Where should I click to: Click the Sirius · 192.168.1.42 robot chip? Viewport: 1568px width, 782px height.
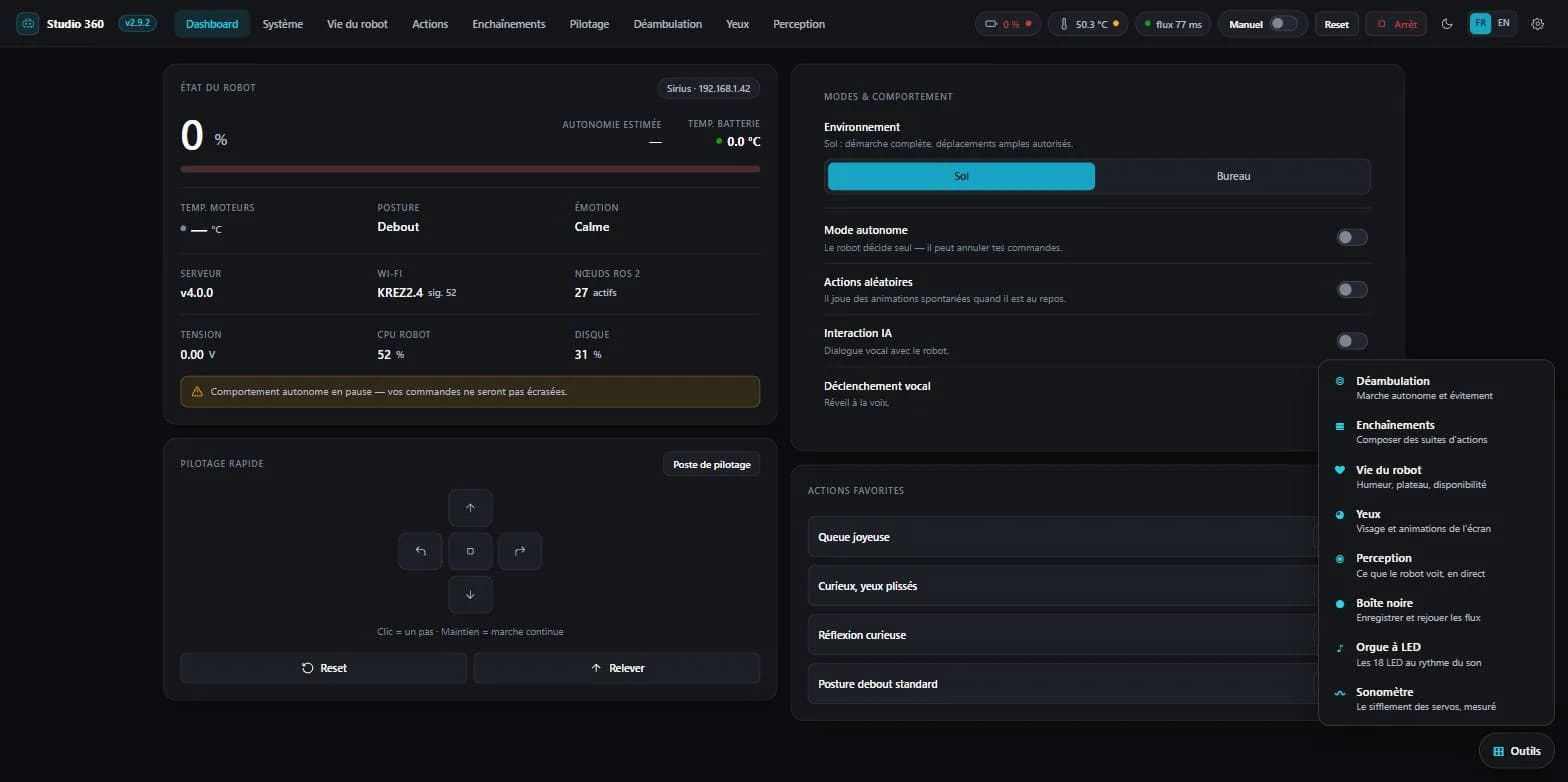[708, 88]
